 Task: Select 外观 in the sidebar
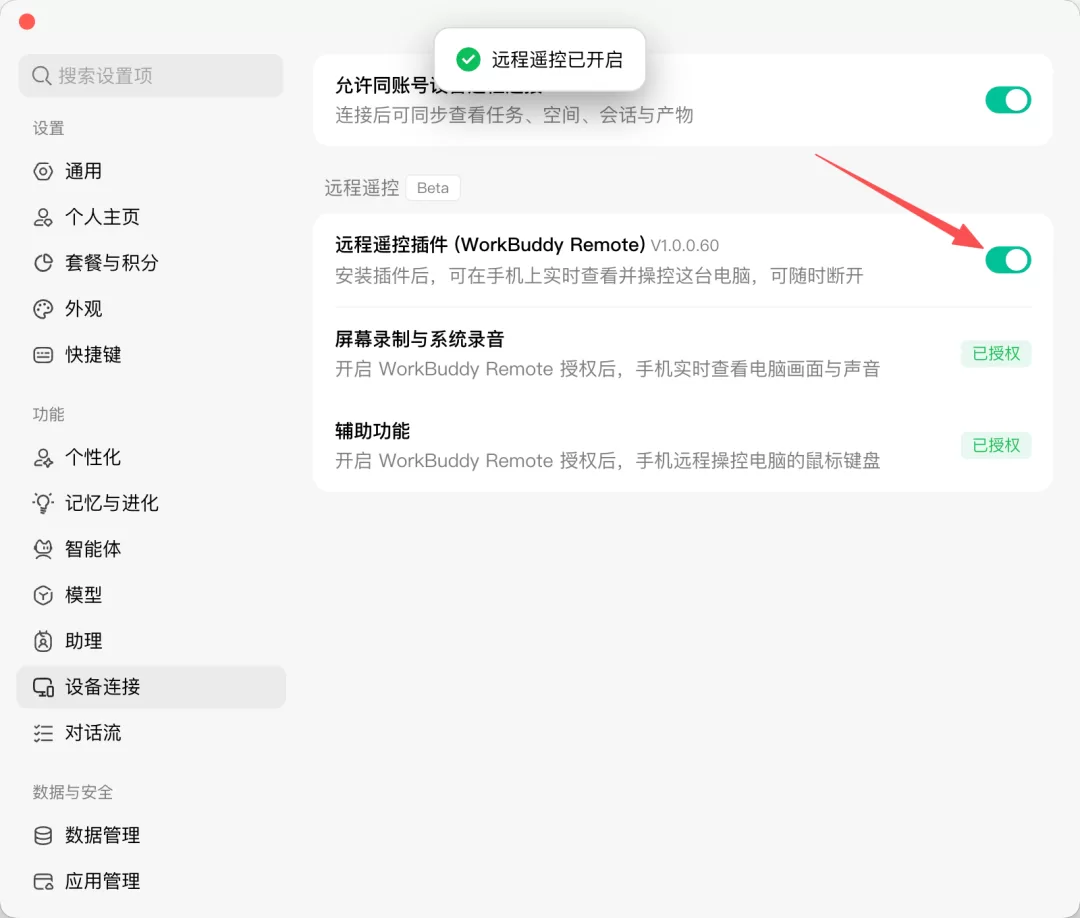[x=151, y=309]
